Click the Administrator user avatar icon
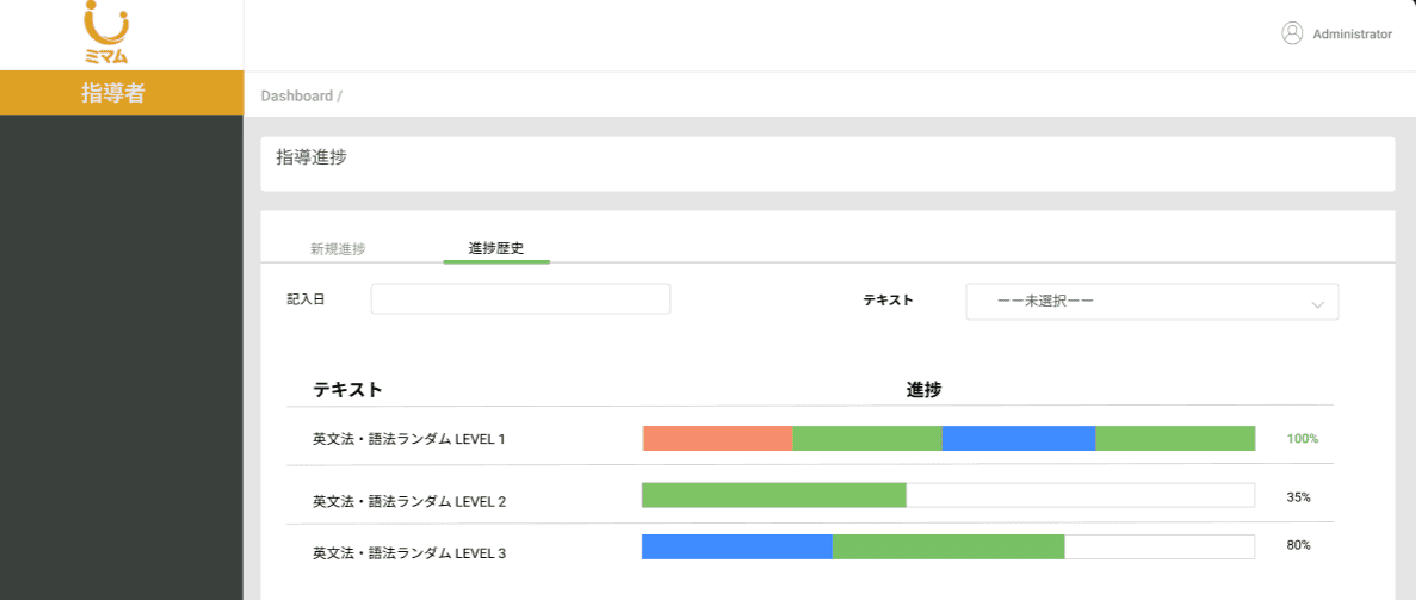Screen dimensions: 1417x600 click(x=1292, y=33)
